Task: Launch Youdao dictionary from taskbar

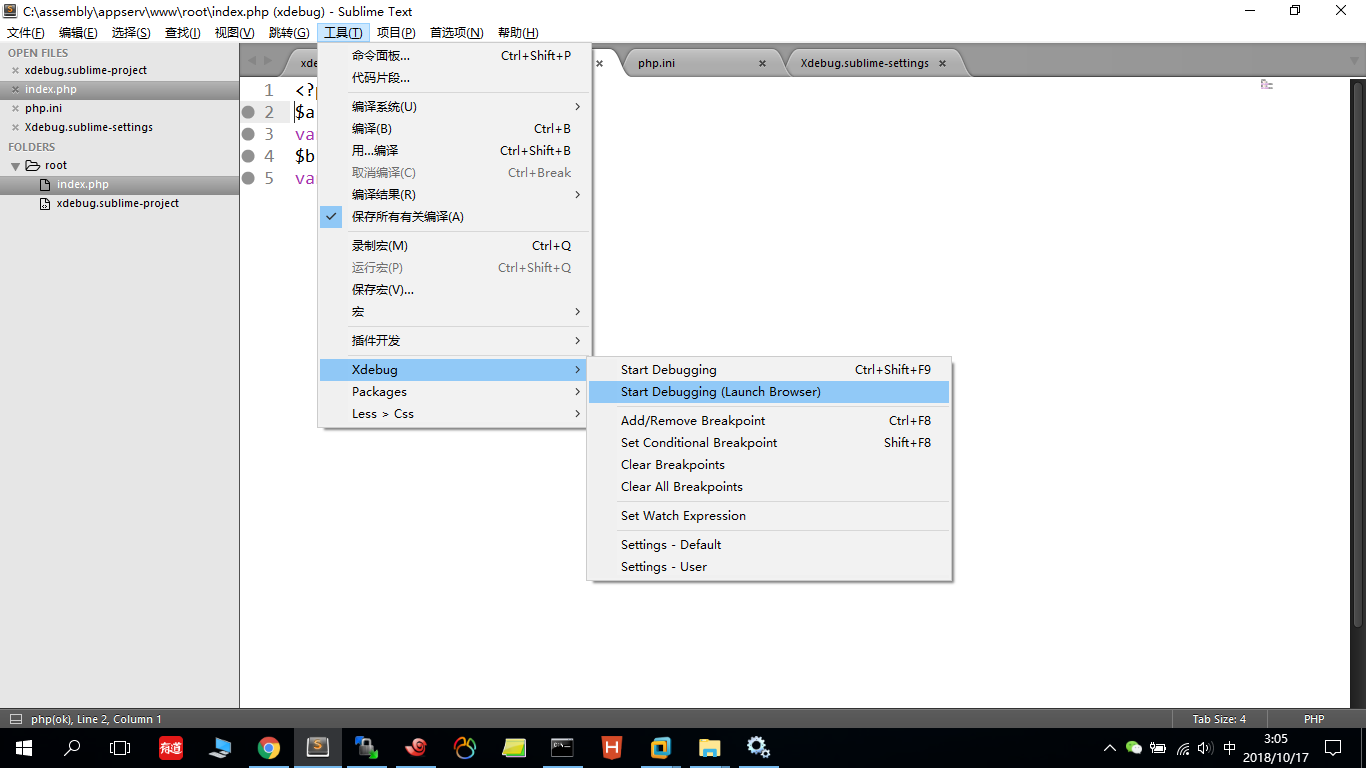Action: tap(171, 747)
